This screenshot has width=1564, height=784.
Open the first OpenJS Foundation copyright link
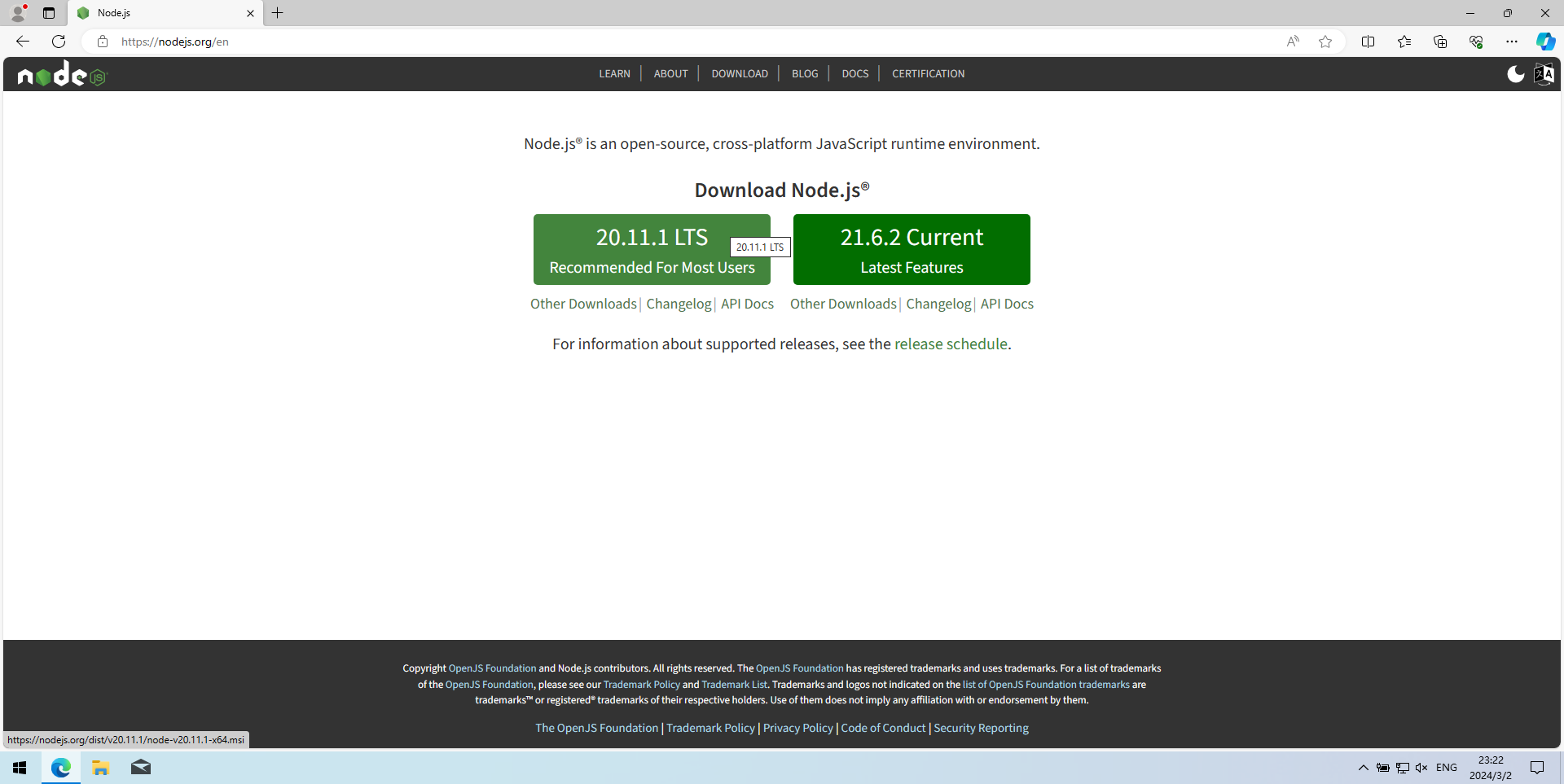pos(492,668)
